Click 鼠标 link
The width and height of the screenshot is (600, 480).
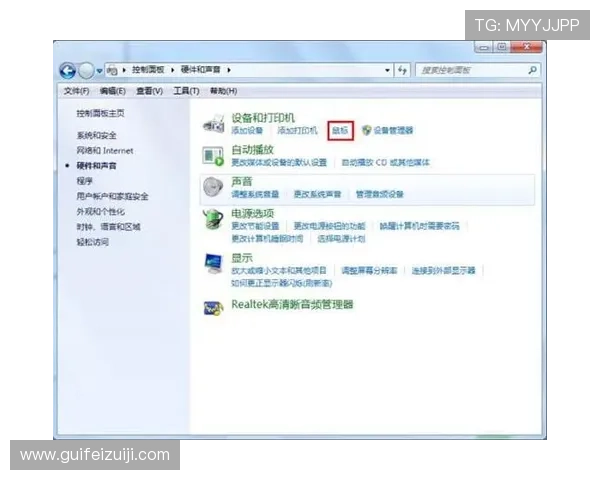coord(340,131)
